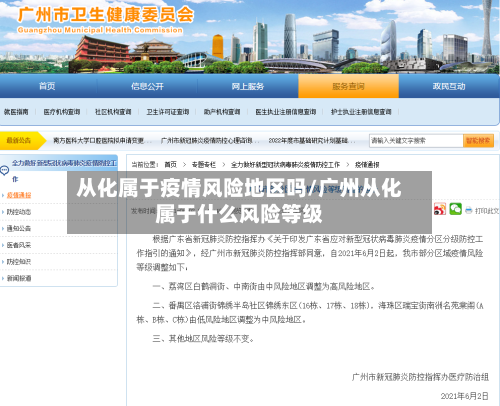The height and width of the screenshot is (406, 500).
Task: Open the 信息公开 navigation tab
Action: coord(147,86)
